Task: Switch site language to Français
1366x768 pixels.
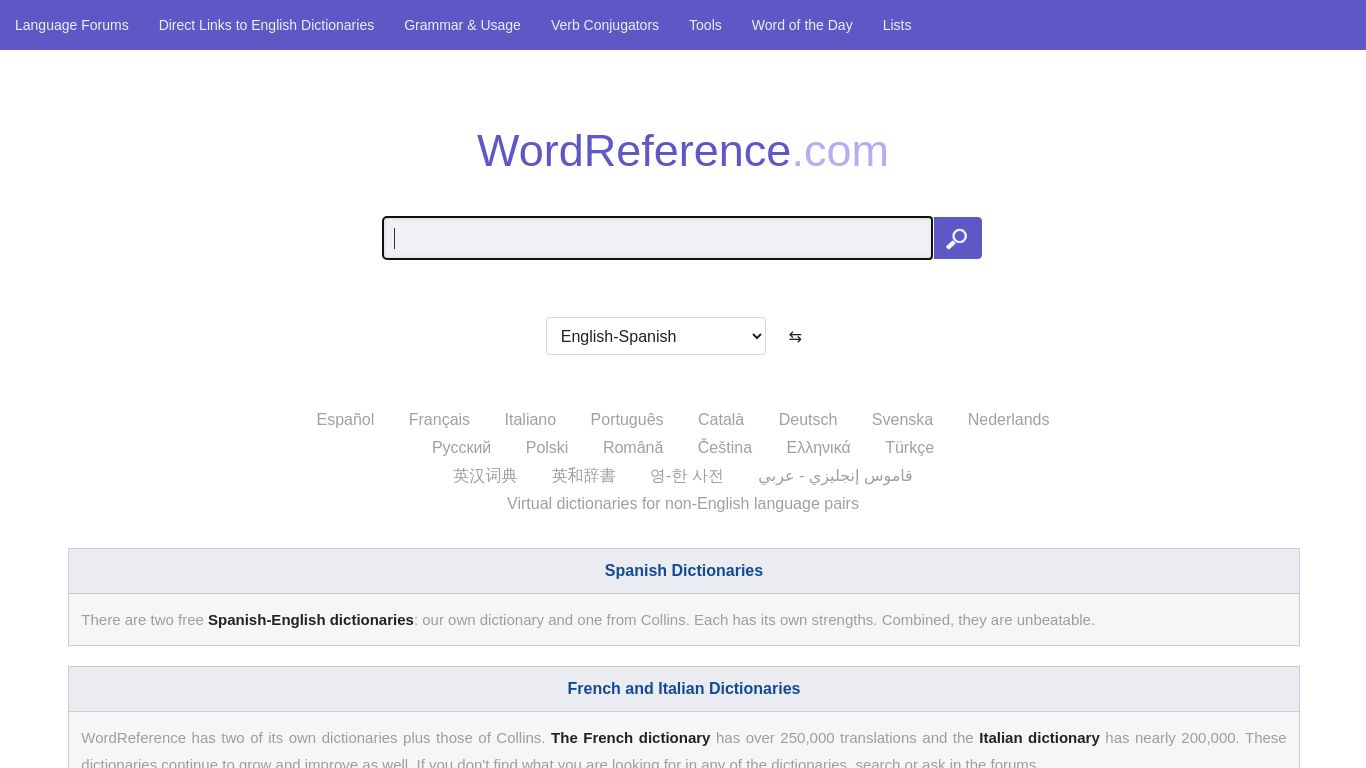Action: click(x=439, y=420)
